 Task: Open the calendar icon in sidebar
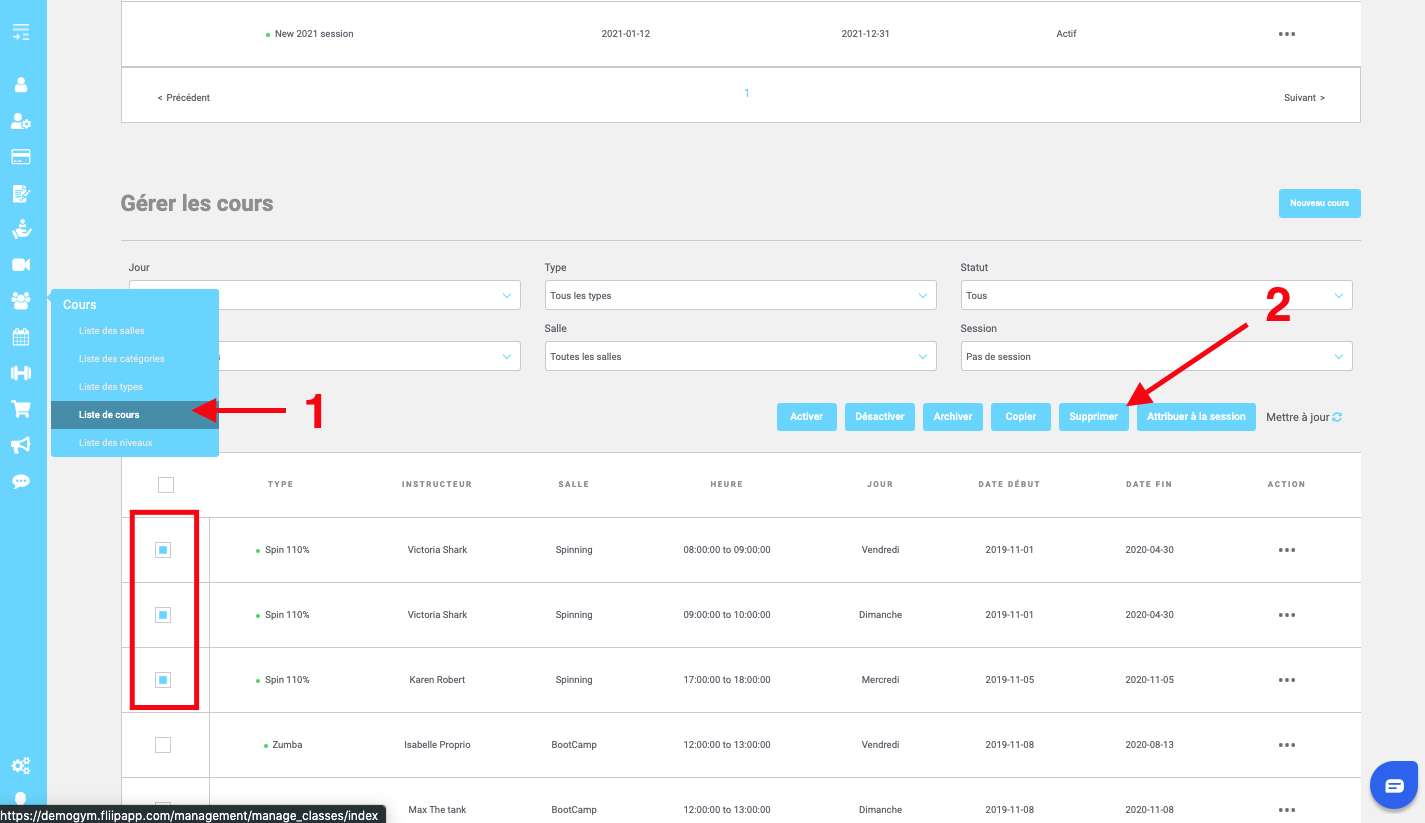[21, 337]
